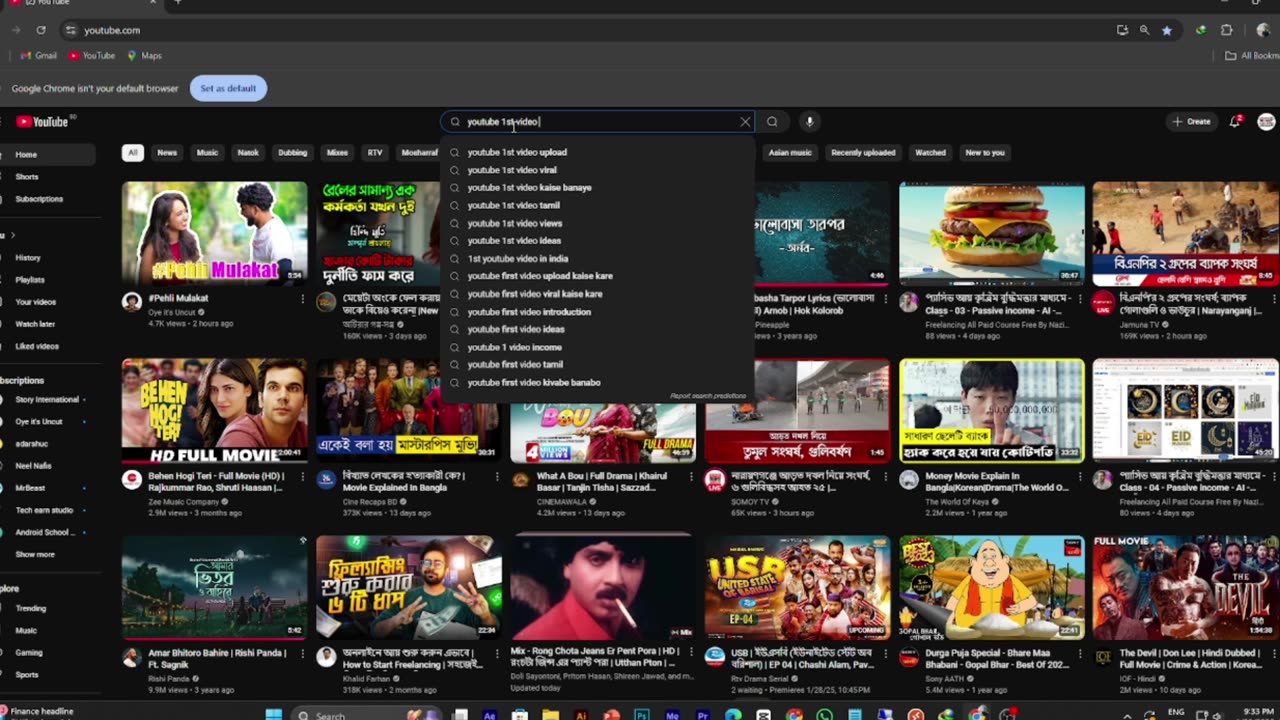1280x720 pixels.
Task: Click Report search predictions link
Action: [x=708, y=396]
